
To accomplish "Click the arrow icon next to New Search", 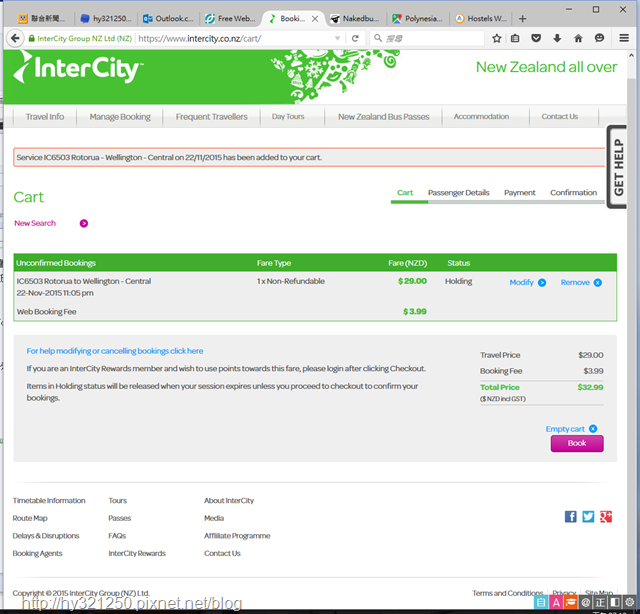I will (x=84, y=223).
